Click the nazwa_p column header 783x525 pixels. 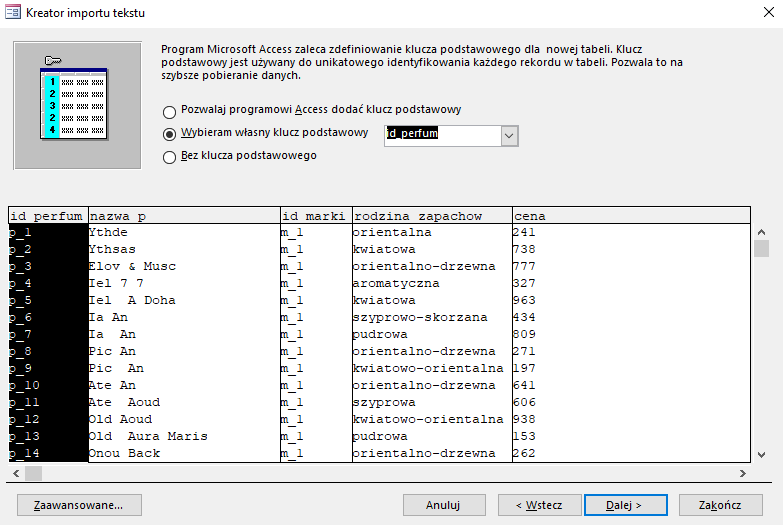184,216
